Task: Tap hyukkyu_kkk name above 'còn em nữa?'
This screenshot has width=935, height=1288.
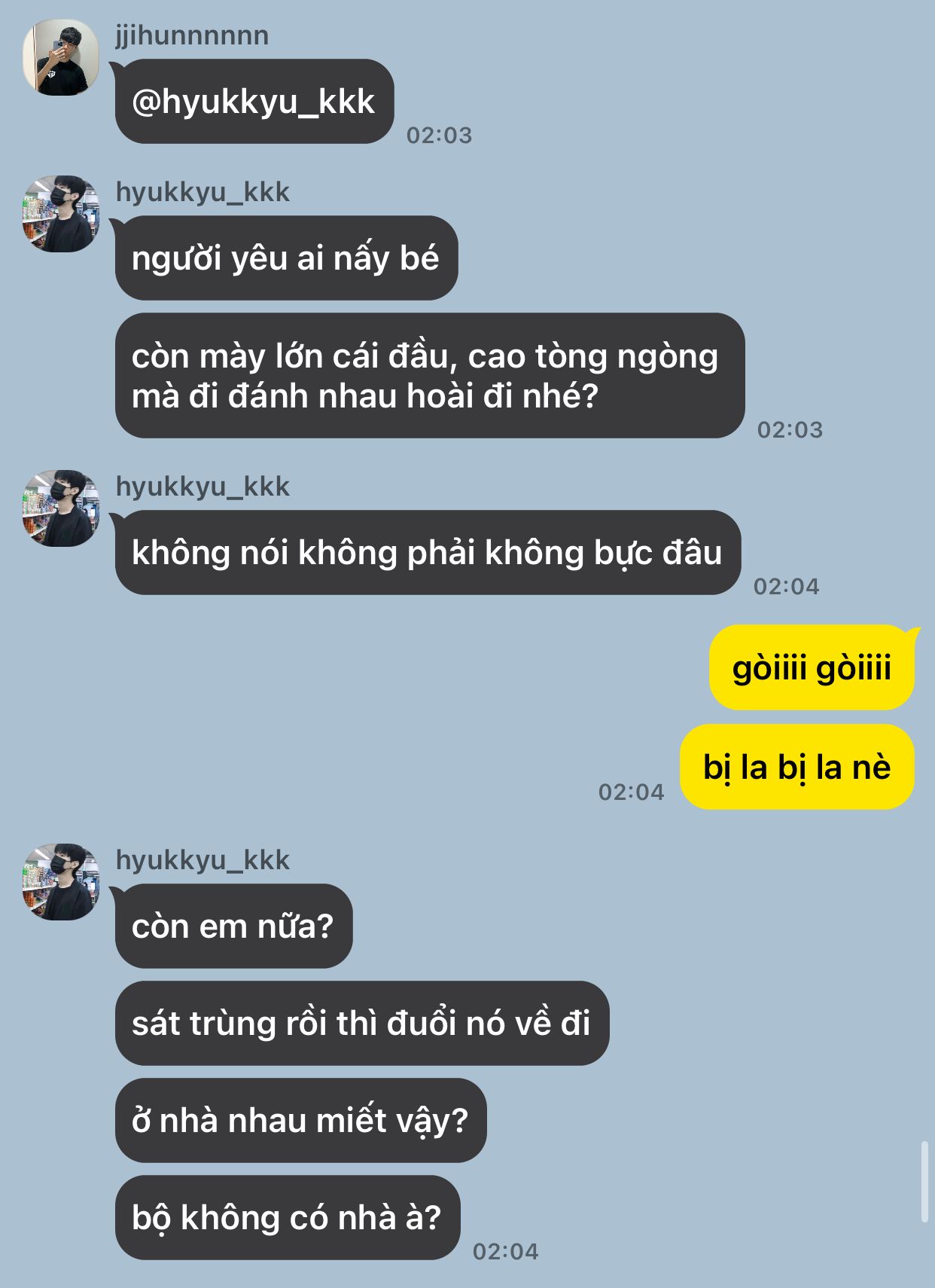Action: [203, 860]
